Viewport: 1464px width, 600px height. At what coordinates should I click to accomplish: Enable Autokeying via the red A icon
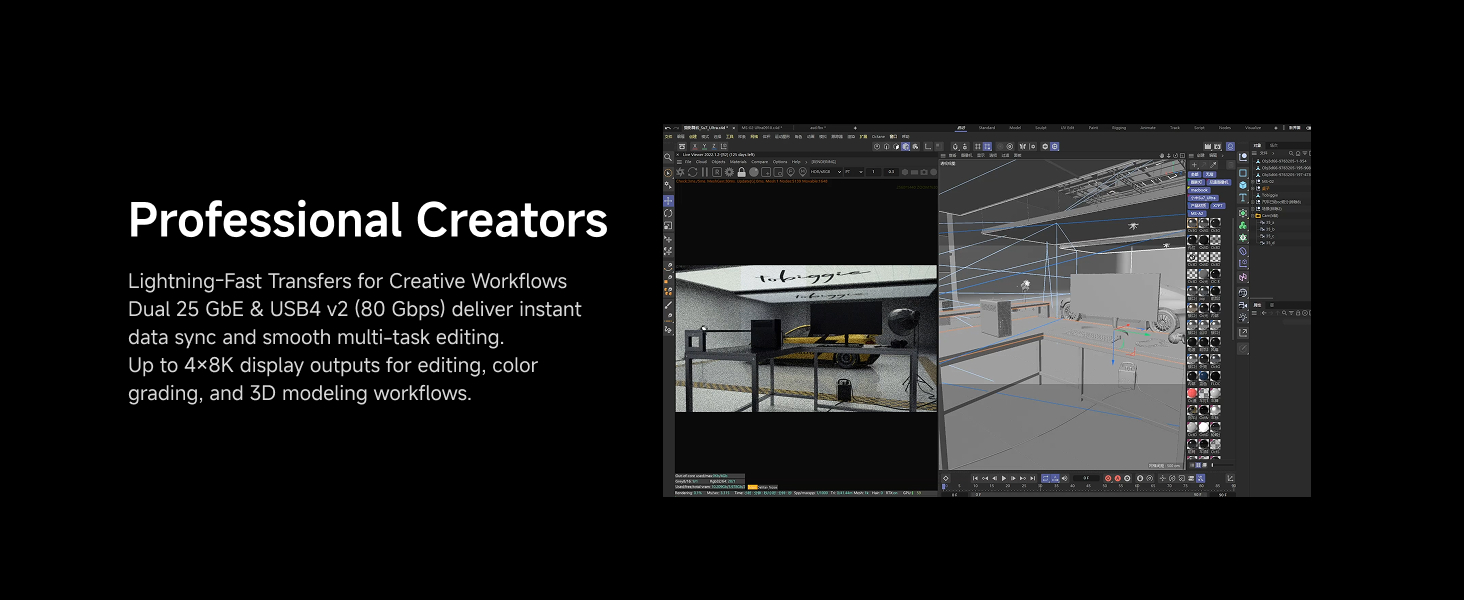pos(1117,478)
